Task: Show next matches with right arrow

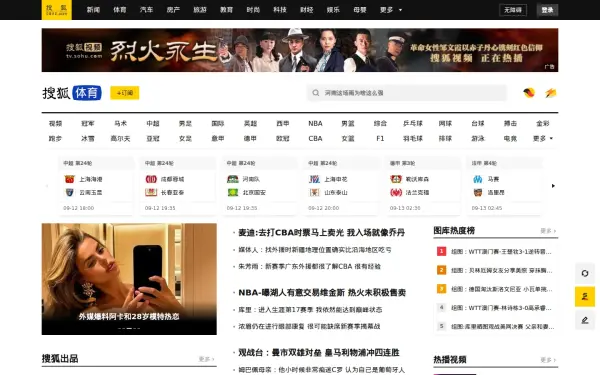Action: click(553, 186)
